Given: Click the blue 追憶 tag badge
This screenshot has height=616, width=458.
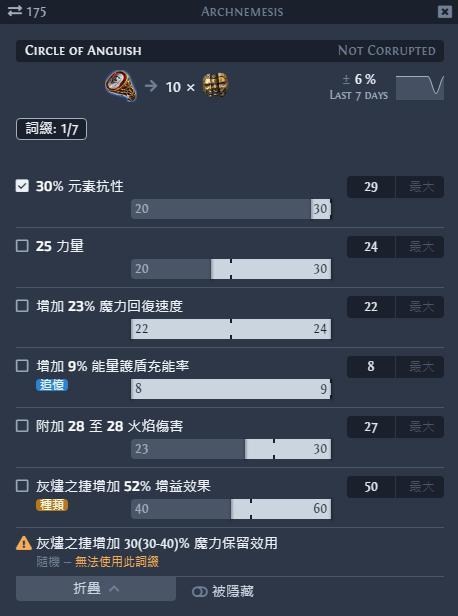Looking at the screenshot, I should tap(52, 385).
